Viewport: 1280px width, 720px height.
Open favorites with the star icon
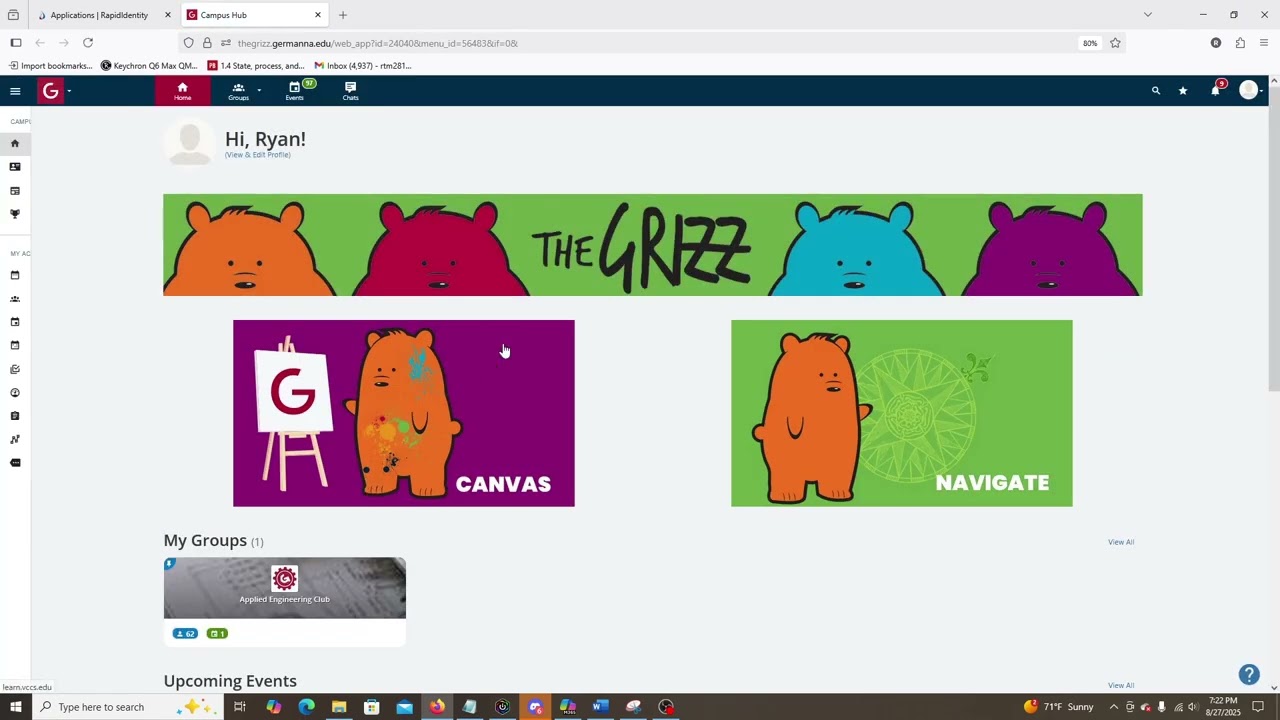point(1183,91)
